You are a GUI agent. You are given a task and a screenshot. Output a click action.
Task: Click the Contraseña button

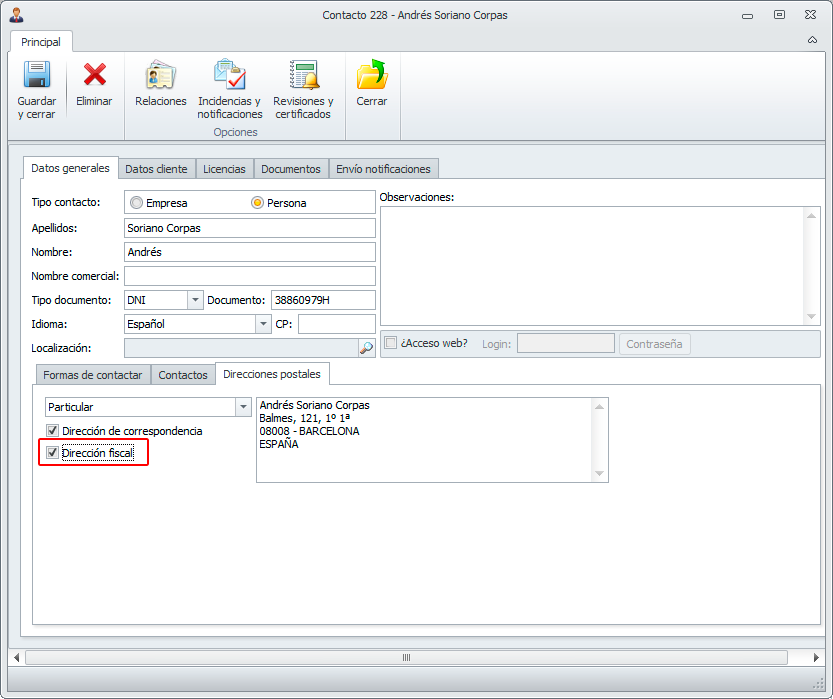coord(654,344)
